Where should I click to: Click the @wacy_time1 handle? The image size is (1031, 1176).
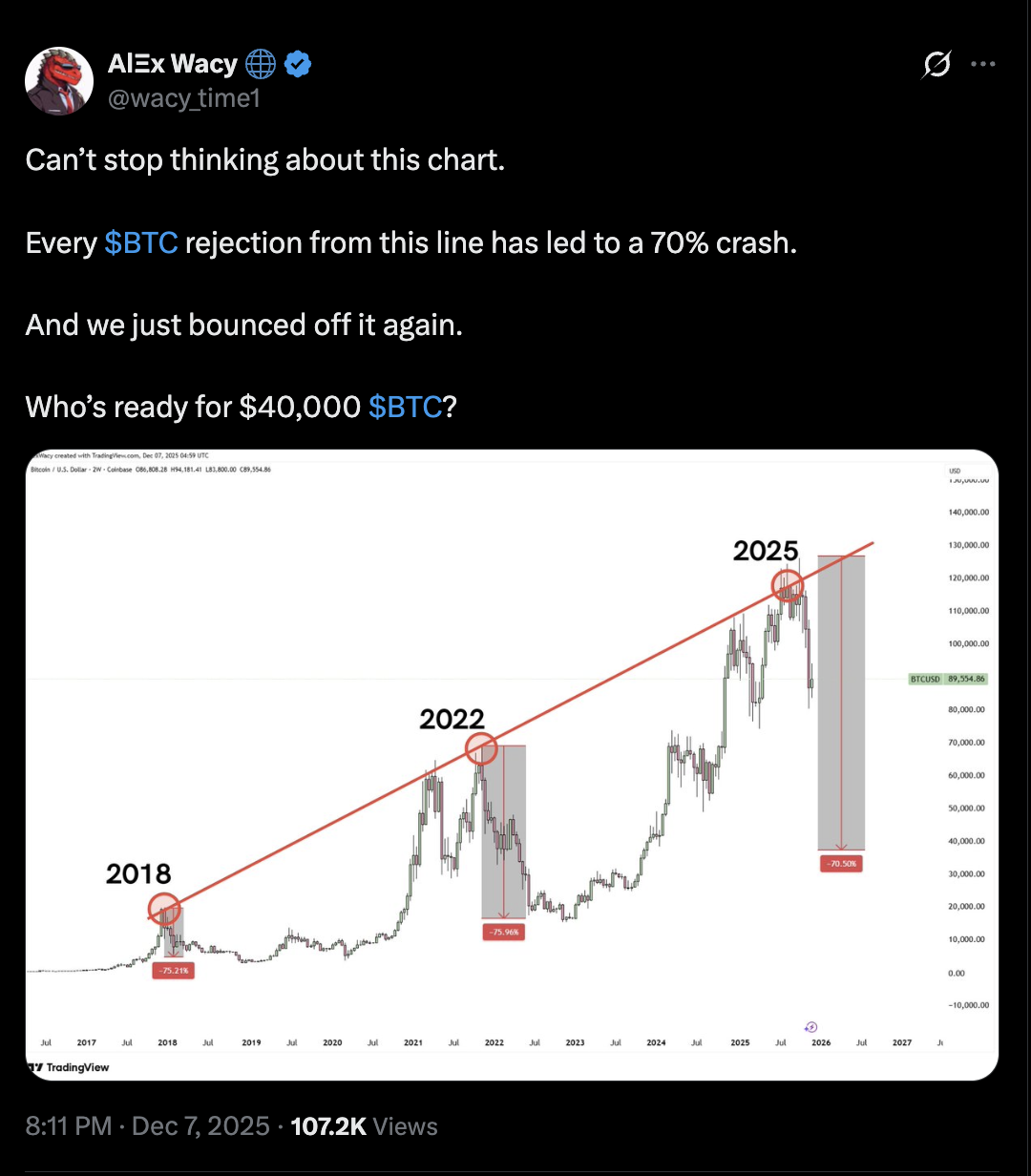[x=184, y=97]
